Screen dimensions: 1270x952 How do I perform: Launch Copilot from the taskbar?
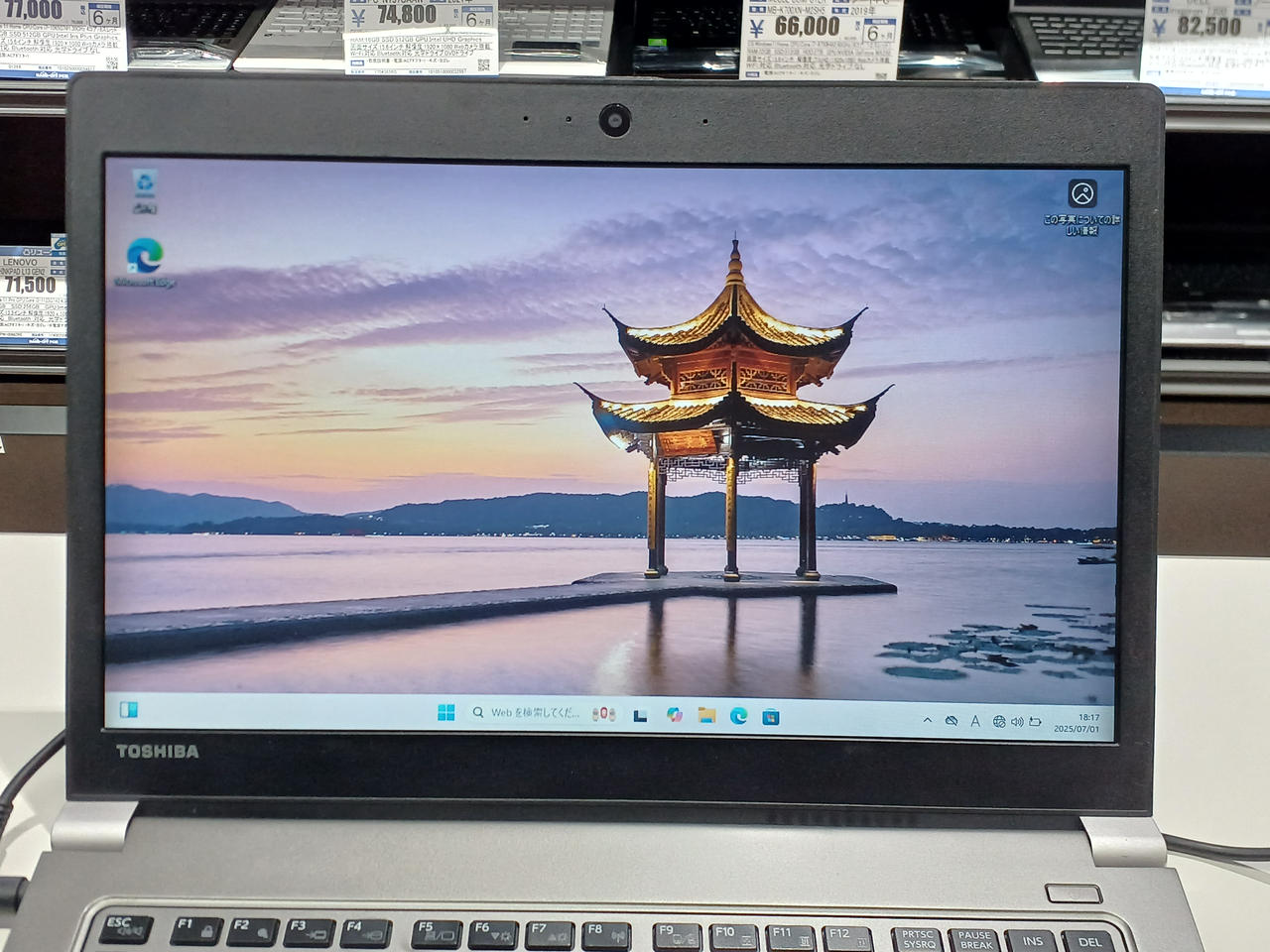(674, 715)
